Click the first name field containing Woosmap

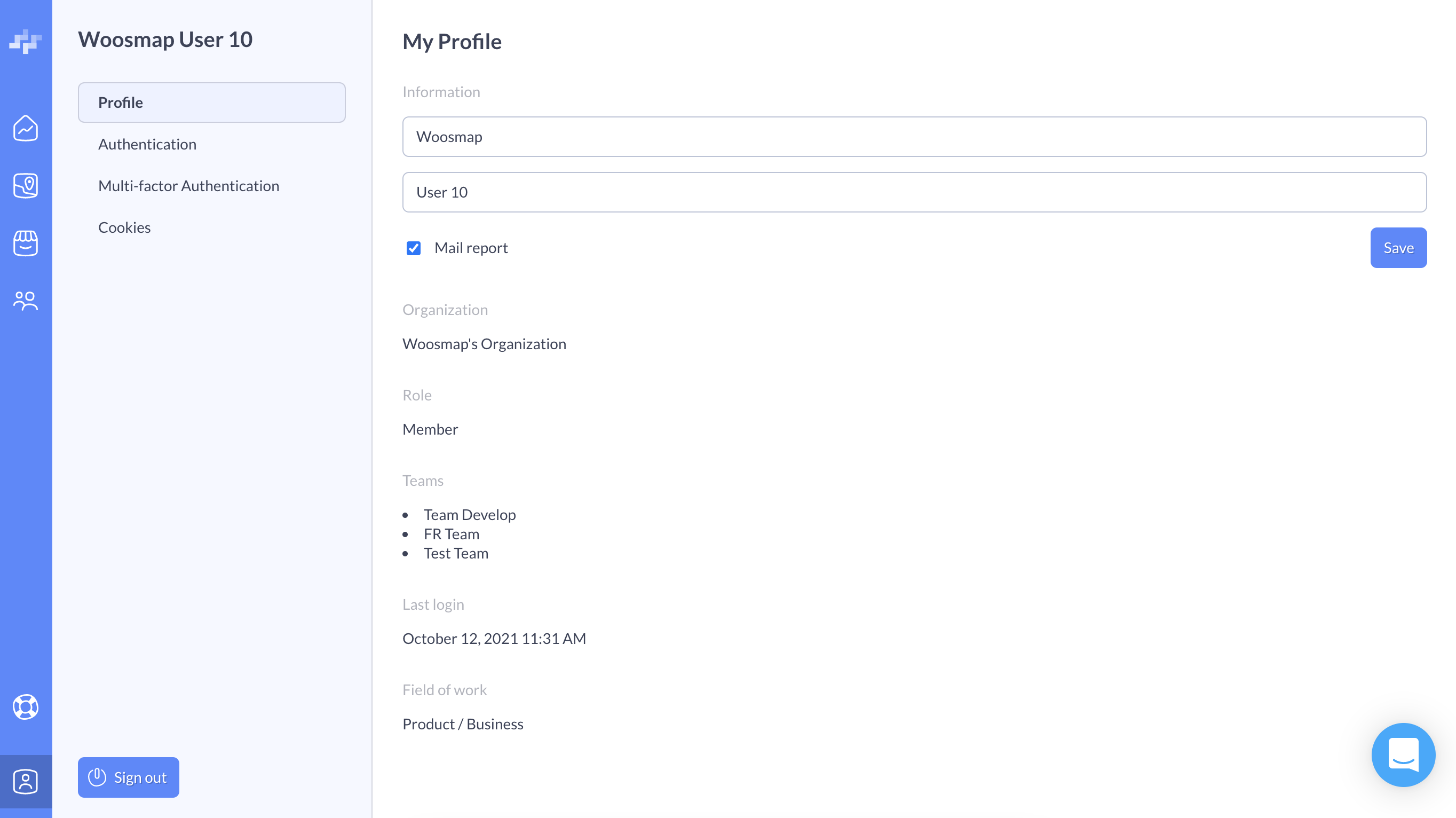(x=914, y=137)
